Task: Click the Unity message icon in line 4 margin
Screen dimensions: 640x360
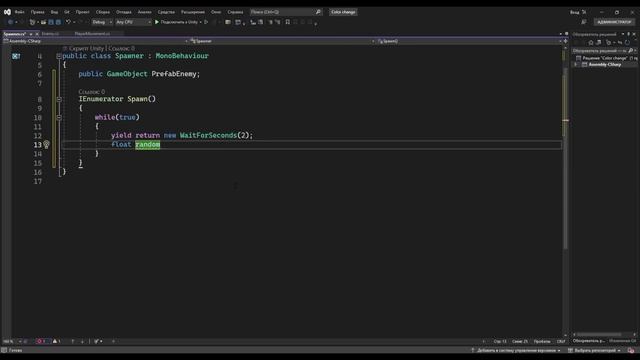Action: pyautogui.click(x=16, y=56)
